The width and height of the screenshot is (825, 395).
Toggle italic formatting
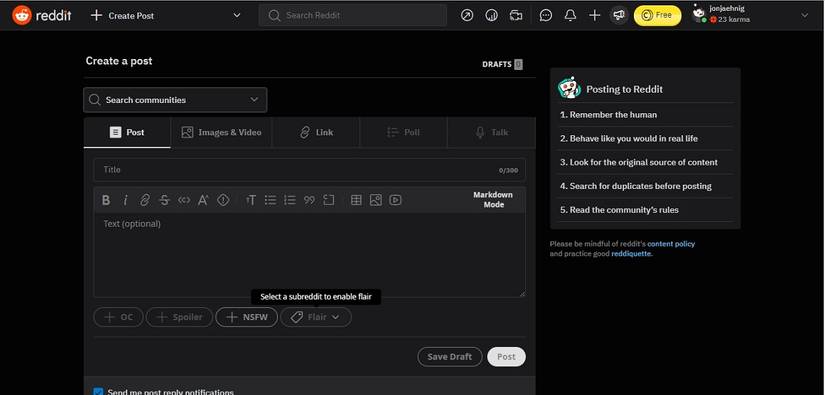pos(125,200)
